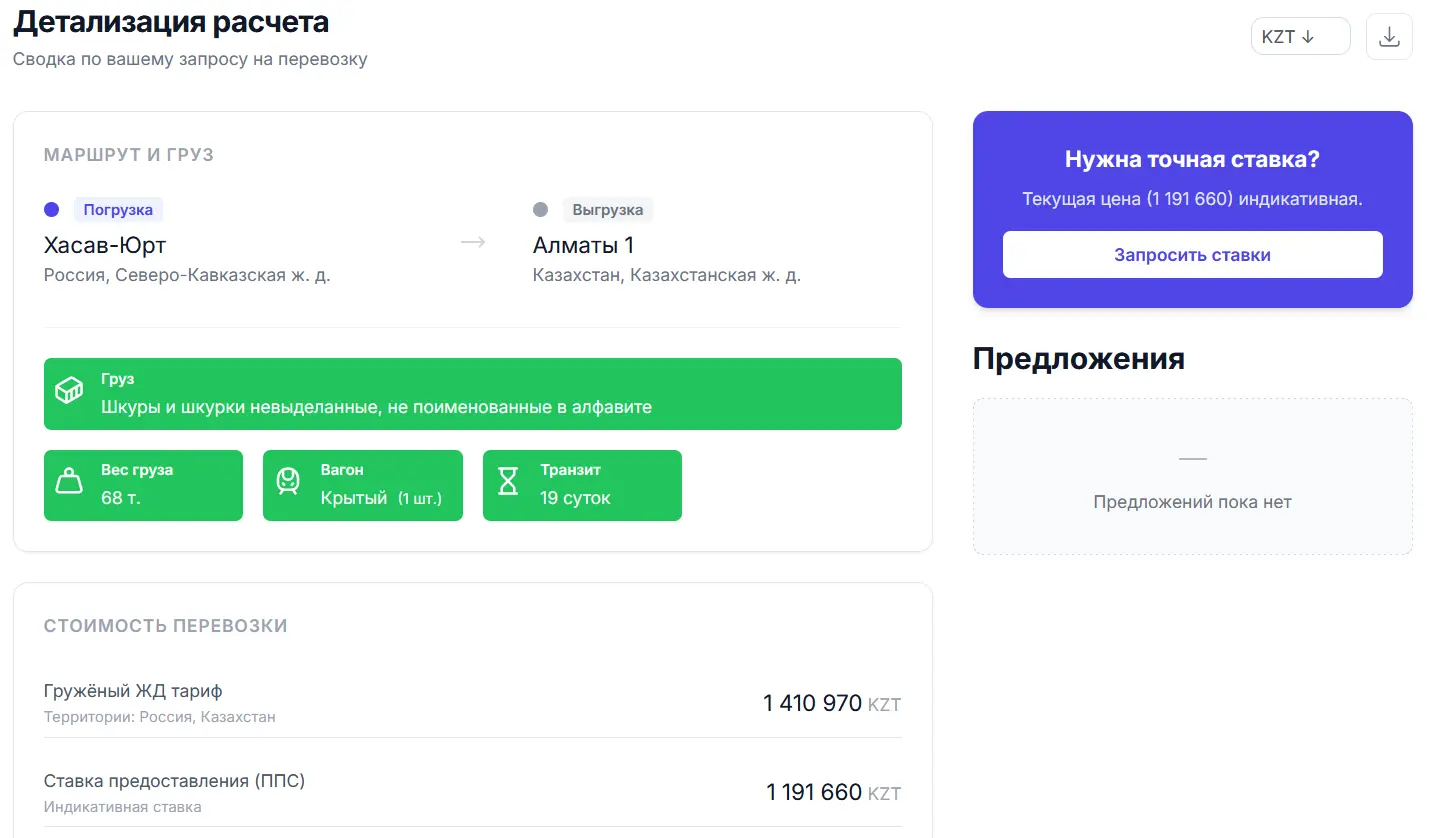The width and height of the screenshot is (1432, 838).
Task: Click the route arrow between stations
Action: 473,243
